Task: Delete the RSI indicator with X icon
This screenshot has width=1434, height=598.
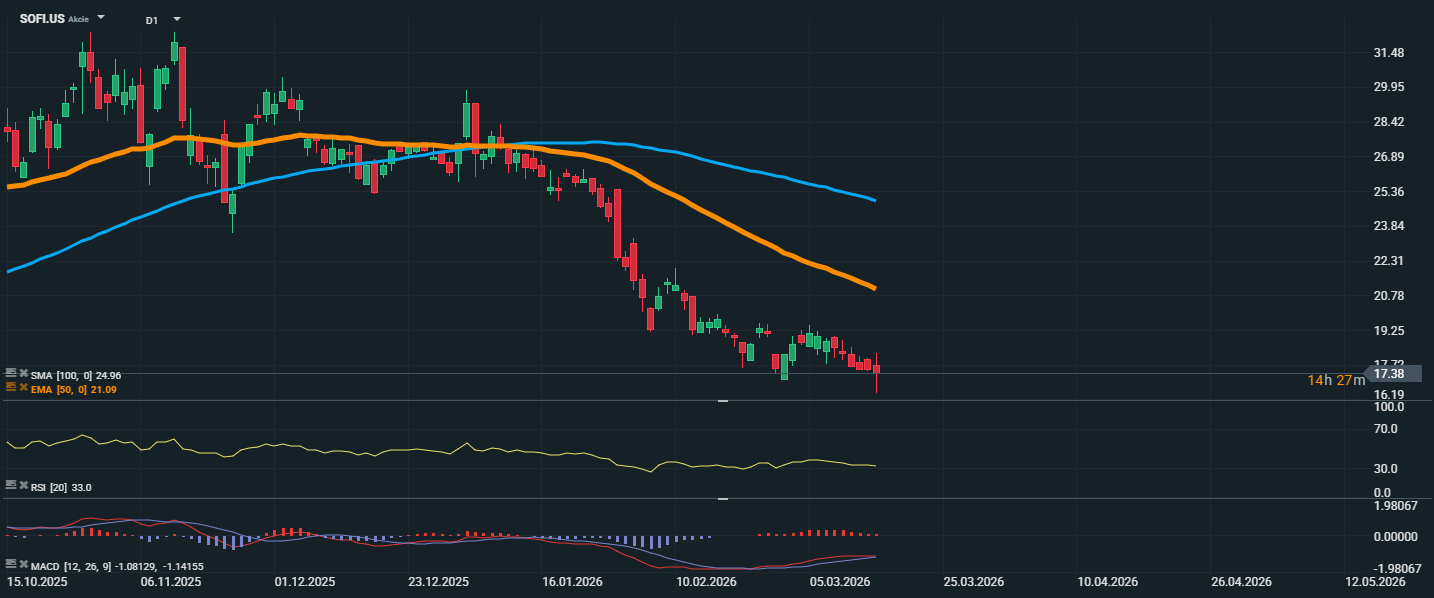Action: click(23, 486)
